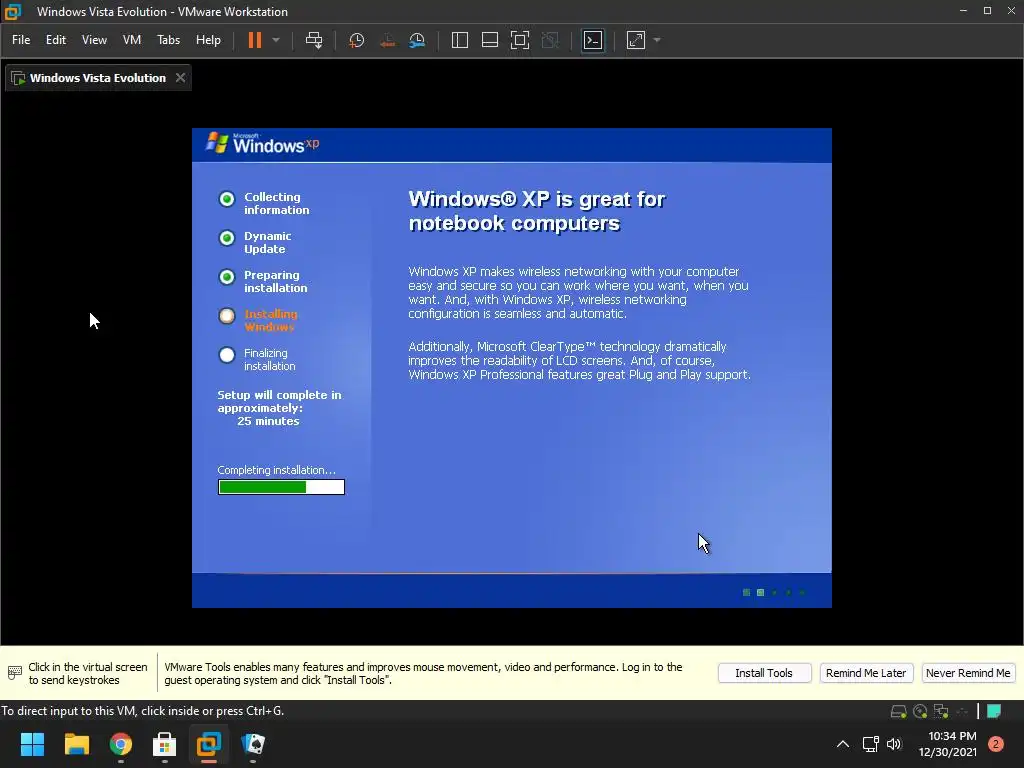The height and width of the screenshot is (768, 1024).
Task: Send Ctrl+Alt+Del to the VM
Action: 314,40
